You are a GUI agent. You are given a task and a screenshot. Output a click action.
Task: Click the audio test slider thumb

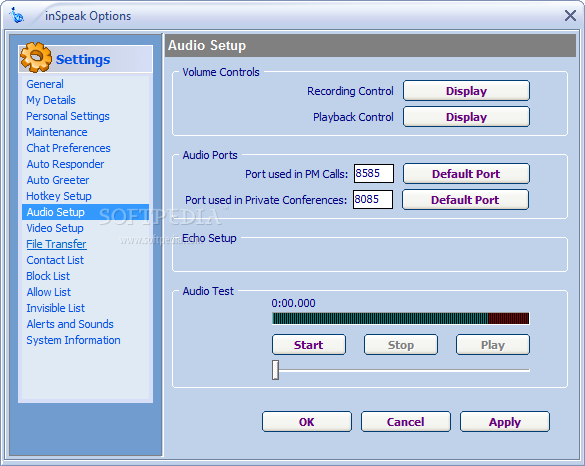tap(275, 370)
